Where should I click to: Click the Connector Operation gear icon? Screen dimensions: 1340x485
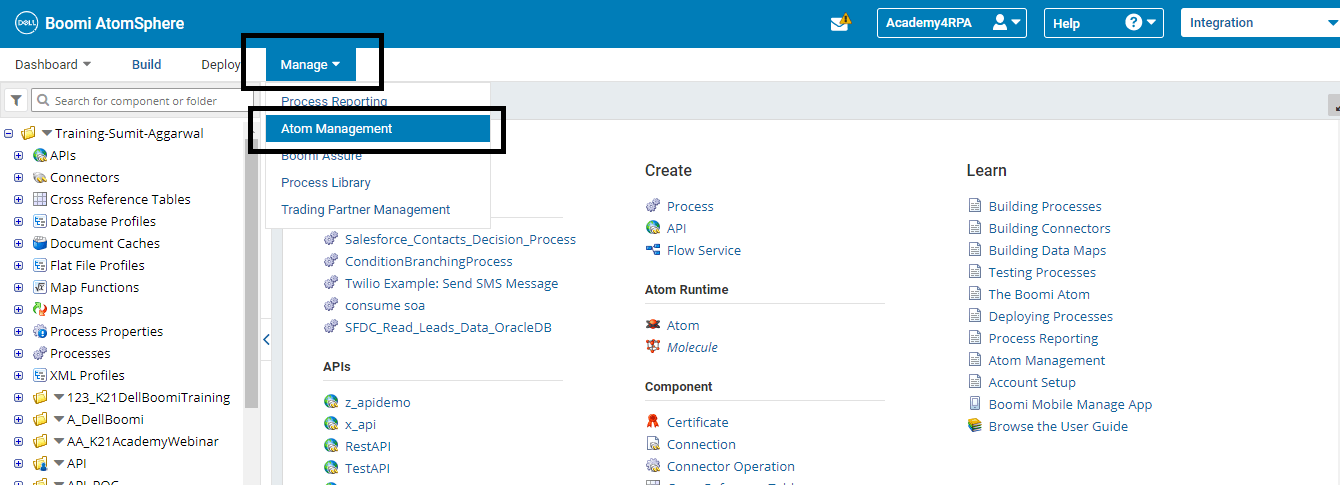pos(653,466)
